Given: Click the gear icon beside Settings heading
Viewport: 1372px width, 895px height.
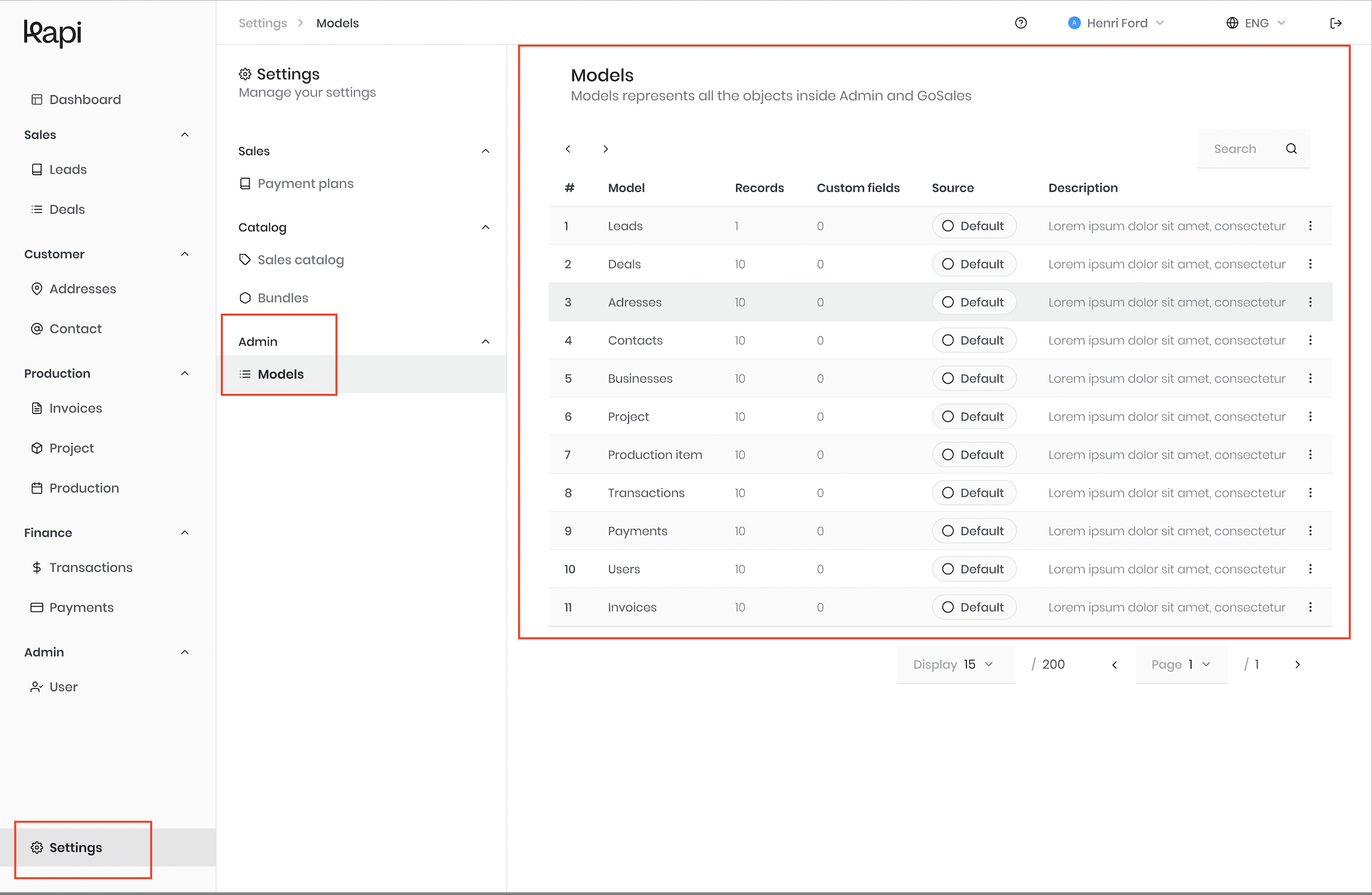Looking at the screenshot, I should click(245, 74).
